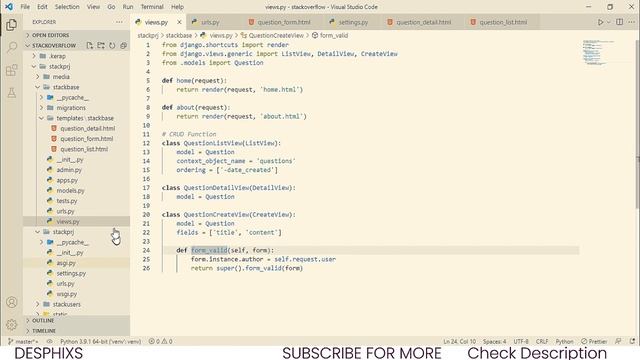The width and height of the screenshot is (640, 360).
Task: Open the Help menu
Action: (177, 7)
